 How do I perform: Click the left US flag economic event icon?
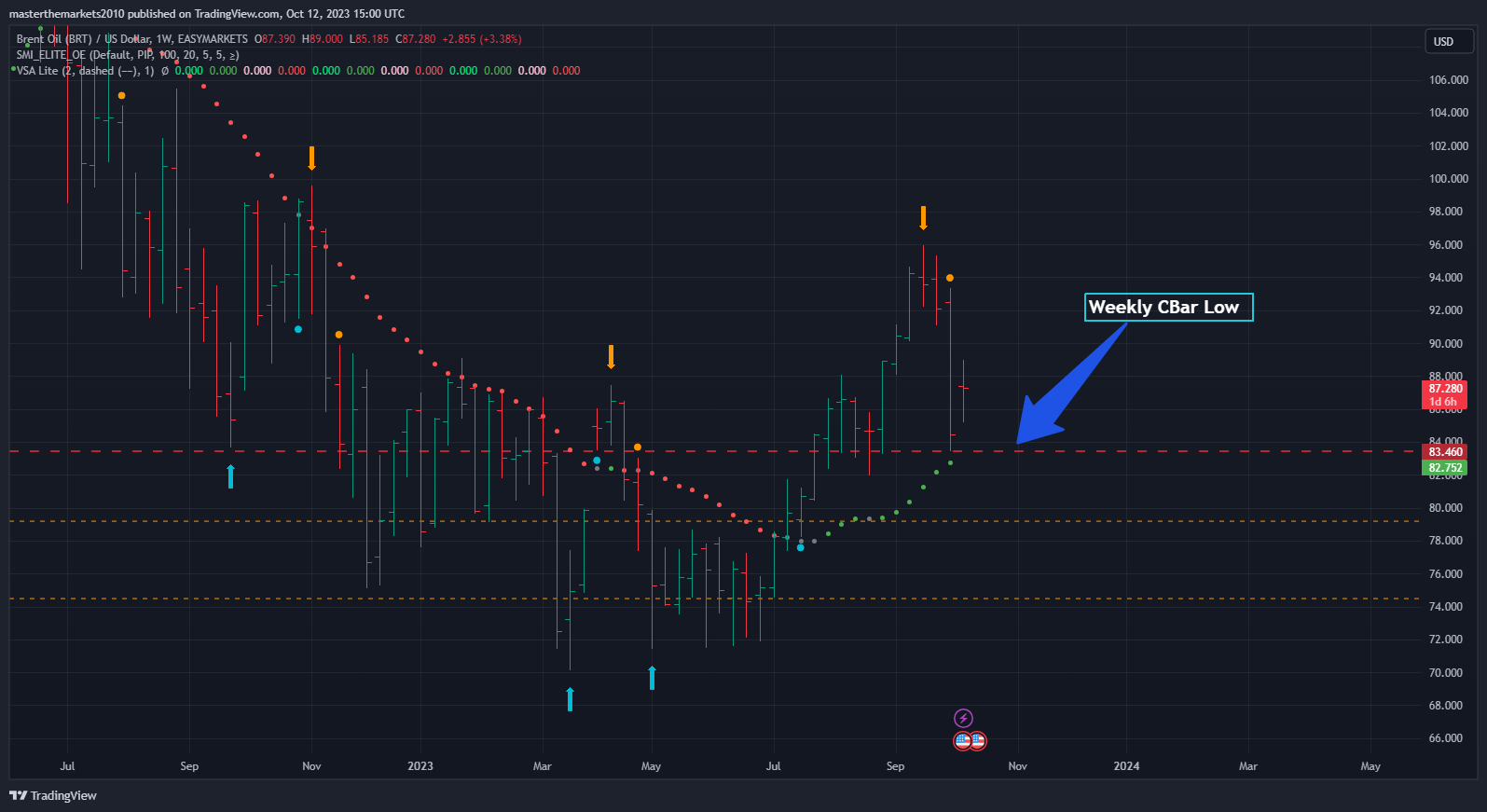pos(963,741)
